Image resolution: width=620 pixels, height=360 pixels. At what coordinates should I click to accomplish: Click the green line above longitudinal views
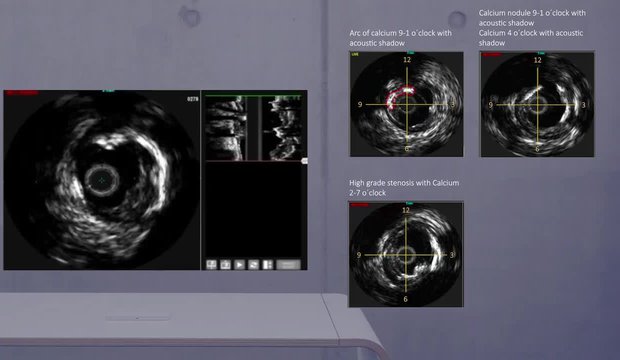click(x=253, y=95)
